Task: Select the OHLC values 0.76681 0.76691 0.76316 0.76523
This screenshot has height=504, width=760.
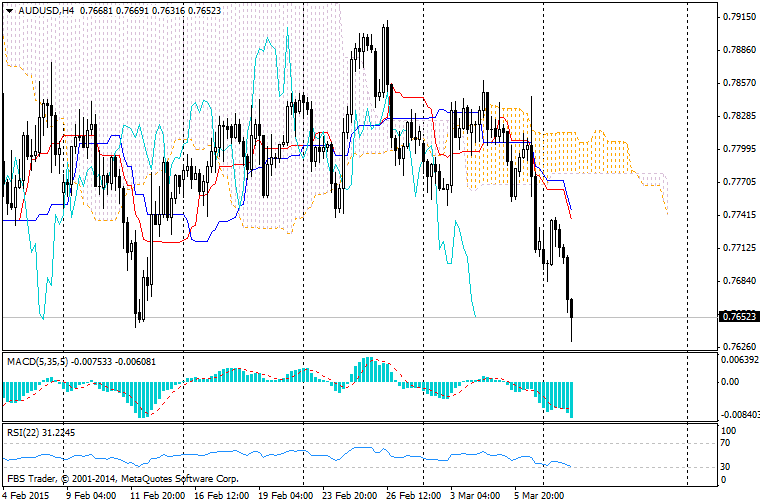Action: pos(150,10)
